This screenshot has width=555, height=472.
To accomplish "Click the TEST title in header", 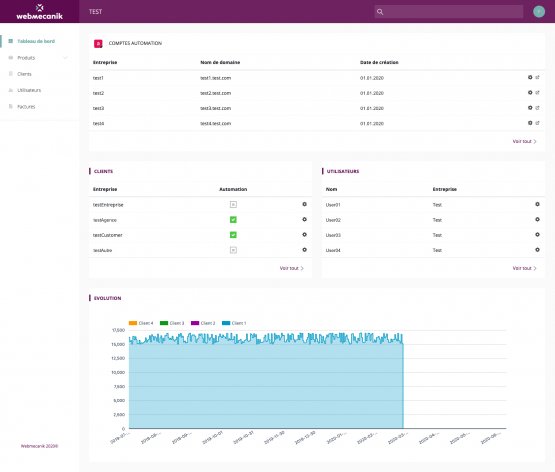I will pyautogui.click(x=95, y=12).
